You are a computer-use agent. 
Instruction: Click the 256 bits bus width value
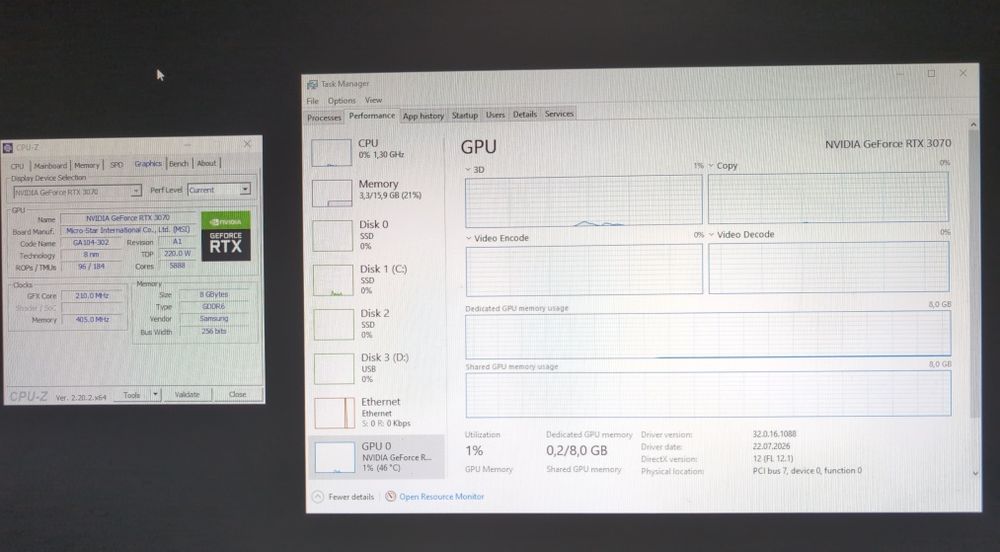(x=214, y=331)
